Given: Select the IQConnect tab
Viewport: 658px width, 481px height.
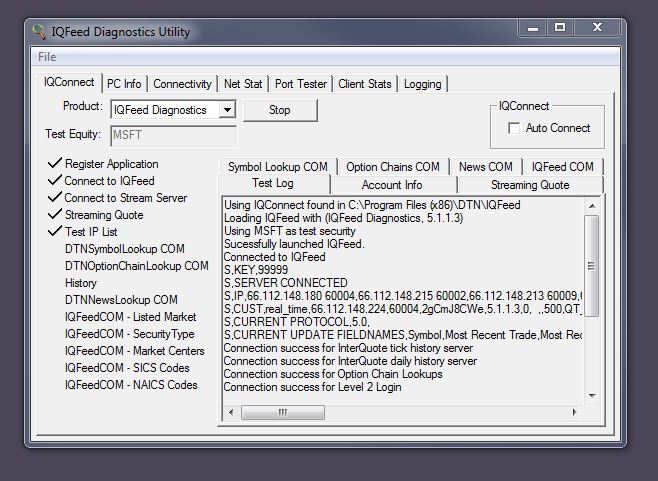Looking at the screenshot, I should coord(69,82).
